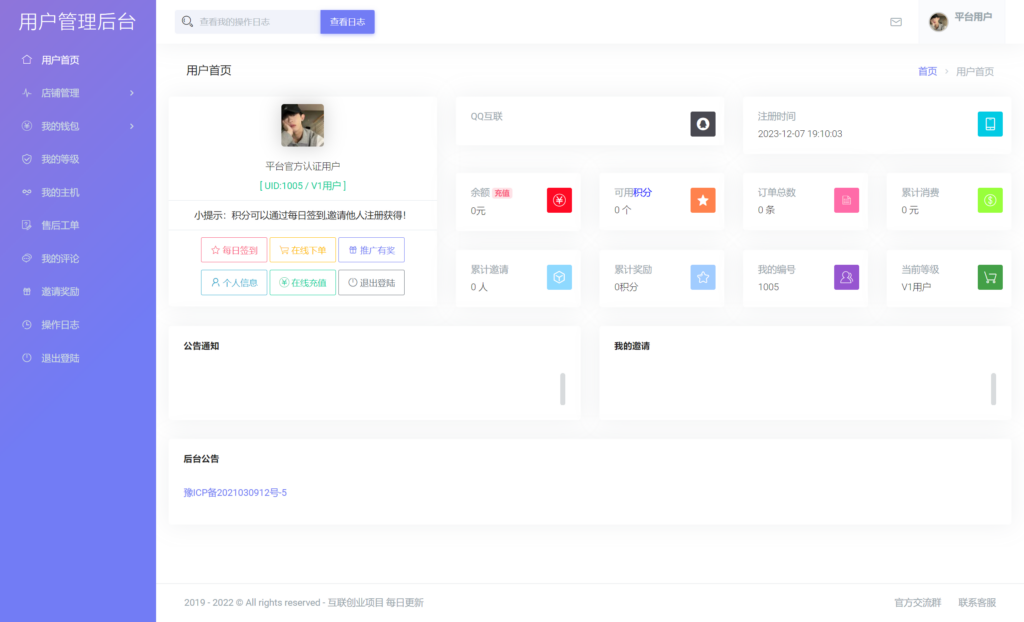Click the 公告通知 panel scrollbar
This screenshot has width=1024, height=622.
click(x=562, y=389)
